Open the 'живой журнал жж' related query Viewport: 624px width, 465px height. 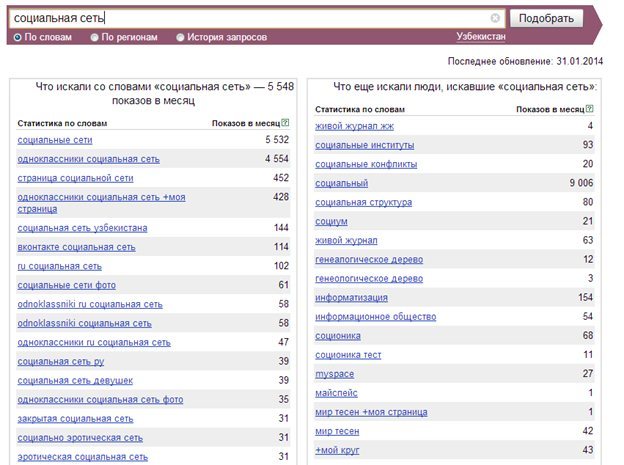click(355, 126)
